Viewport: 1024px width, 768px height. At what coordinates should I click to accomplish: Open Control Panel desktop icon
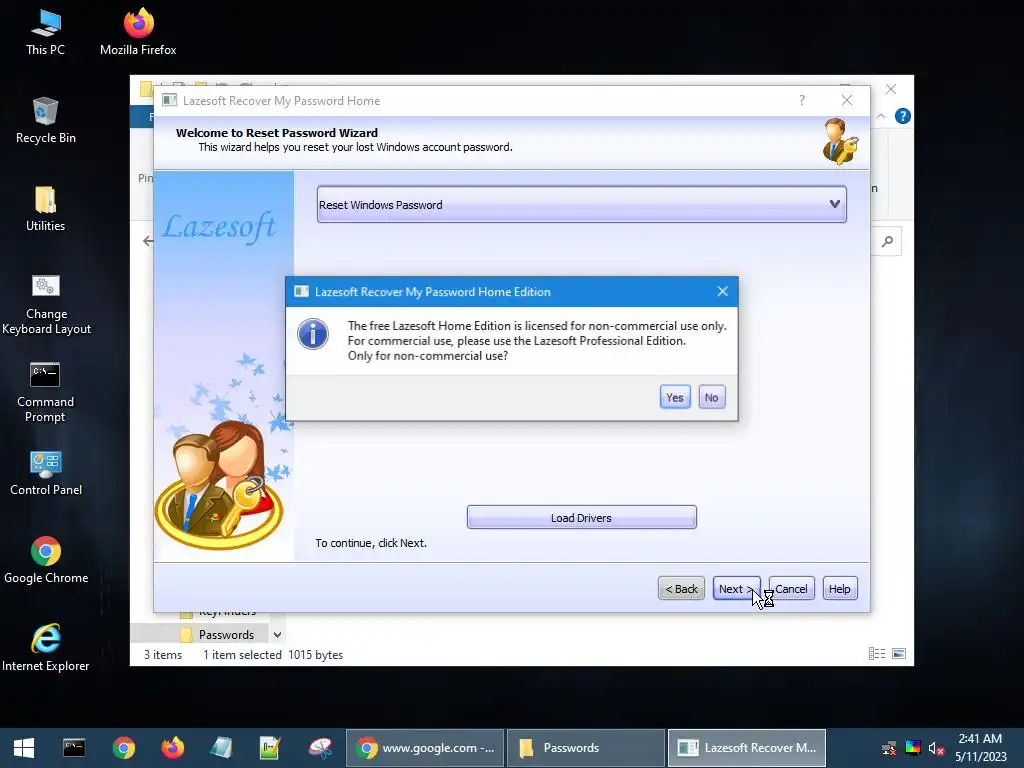point(46,473)
